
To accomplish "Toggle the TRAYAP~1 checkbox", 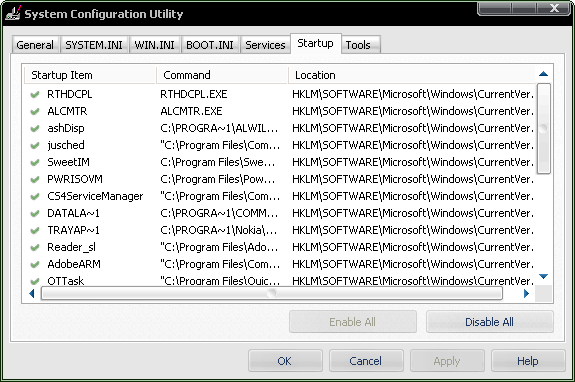I will coord(35,230).
